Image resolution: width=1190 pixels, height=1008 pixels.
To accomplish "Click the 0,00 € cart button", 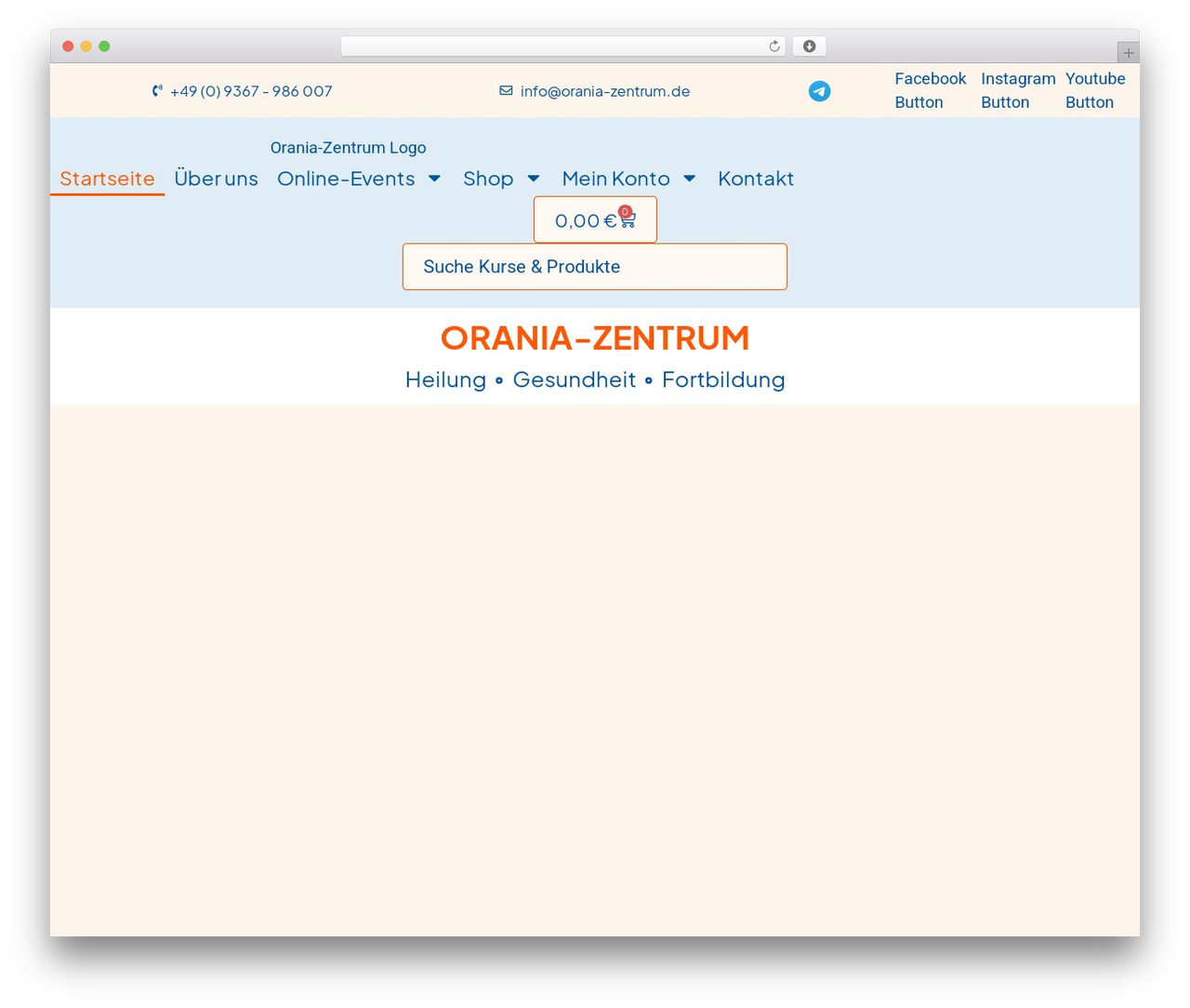I will coord(595,219).
